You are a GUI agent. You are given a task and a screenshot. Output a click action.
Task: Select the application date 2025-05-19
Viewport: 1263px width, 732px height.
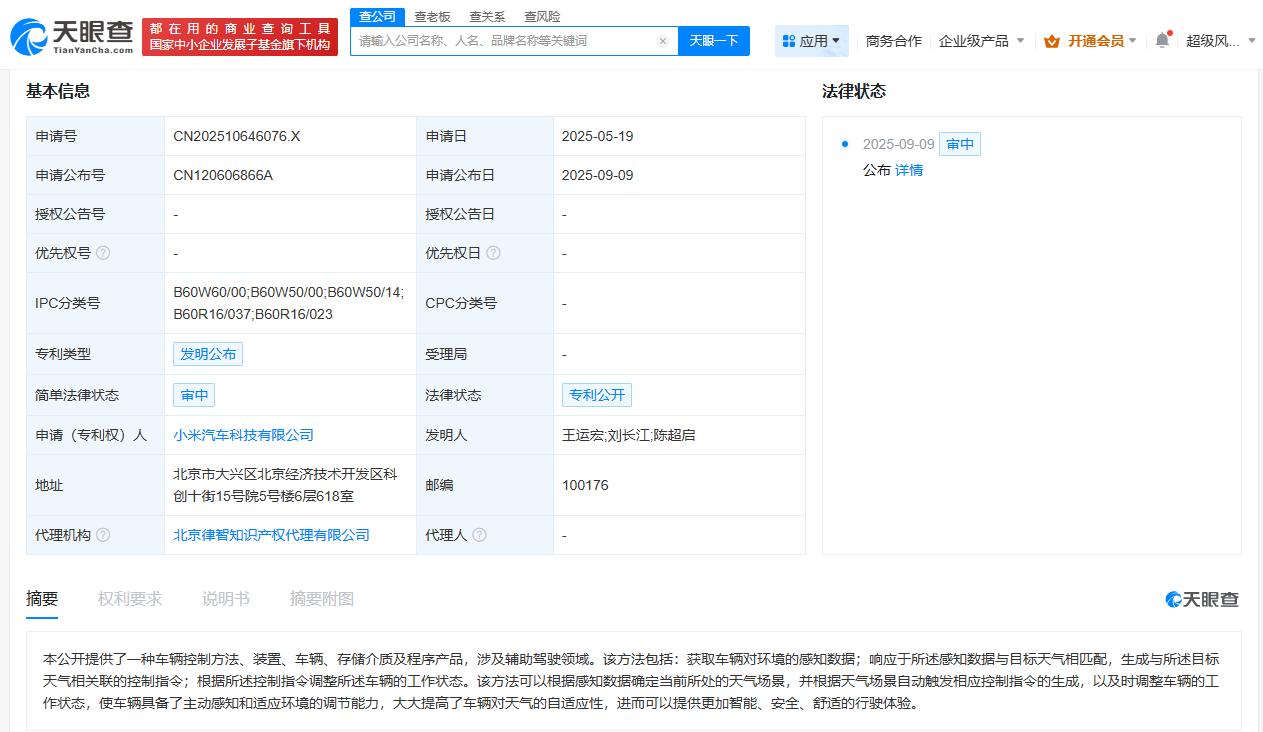click(597, 136)
